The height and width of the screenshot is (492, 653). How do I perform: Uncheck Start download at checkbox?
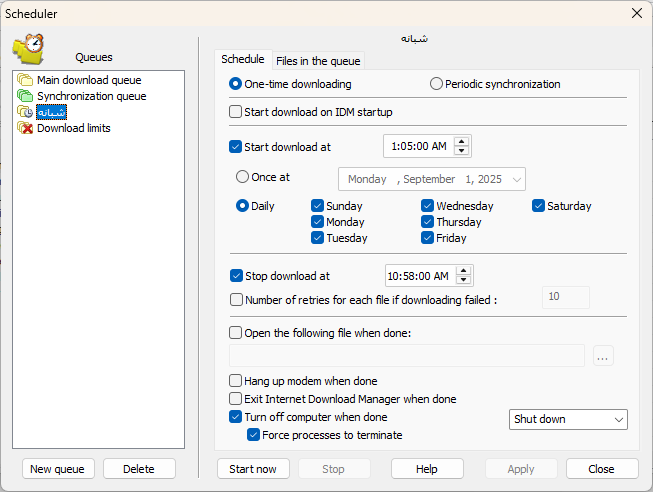(x=235, y=147)
